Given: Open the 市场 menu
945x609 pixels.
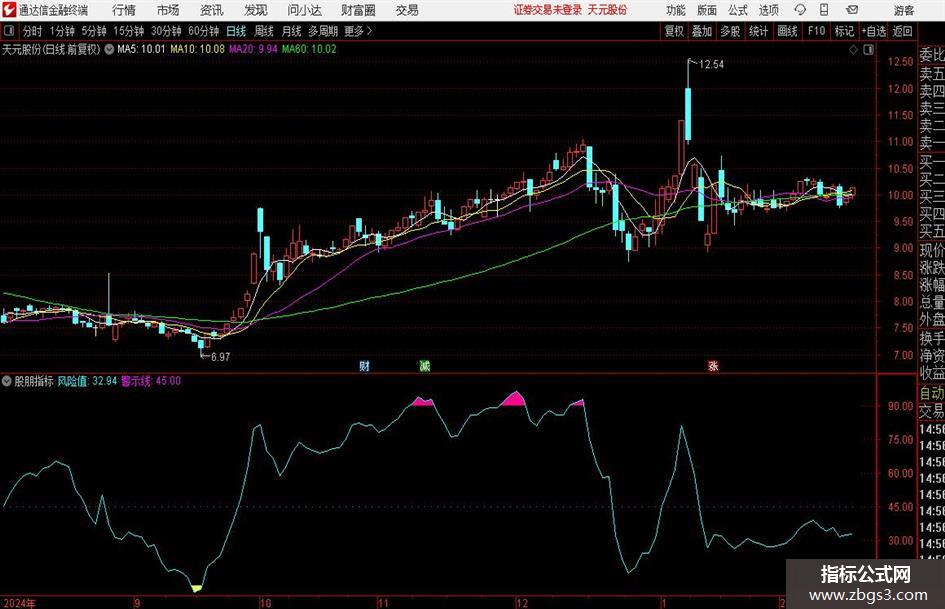Looking at the screenshot, I should point(168,10).
